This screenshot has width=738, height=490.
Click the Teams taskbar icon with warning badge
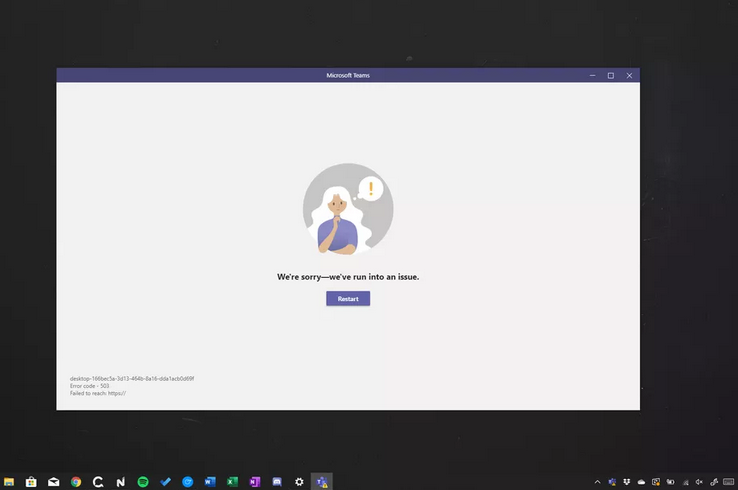pyautogui.click(x=322, y=482)
